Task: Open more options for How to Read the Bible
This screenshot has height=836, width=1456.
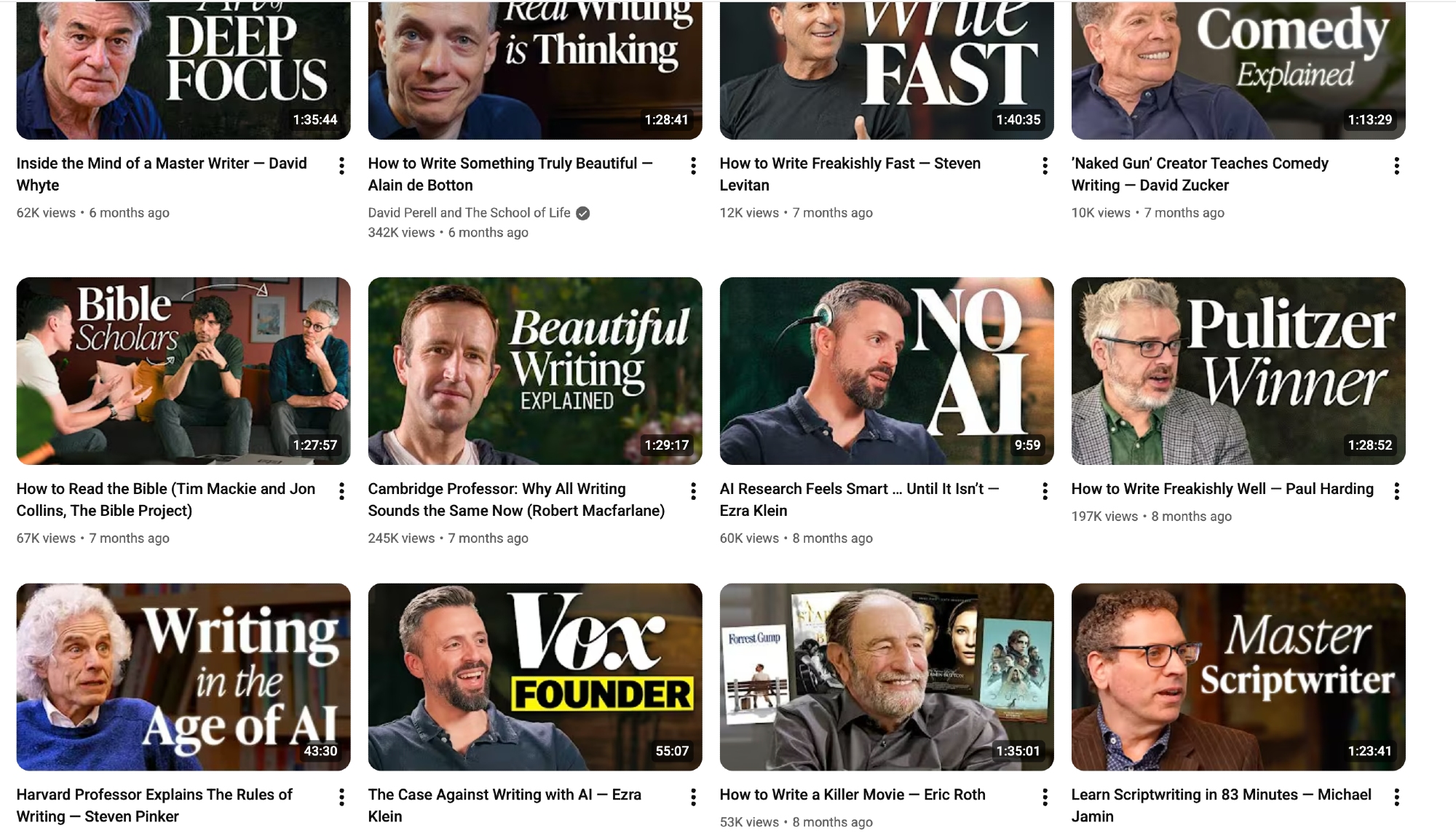Action: coord(341,491)
